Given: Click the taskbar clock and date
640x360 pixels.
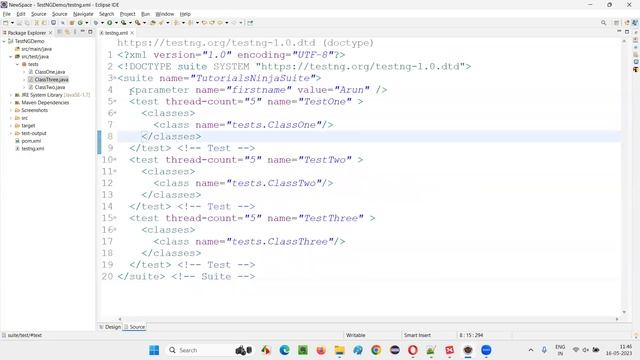Looking at the screenshot, I should (619, 350).
